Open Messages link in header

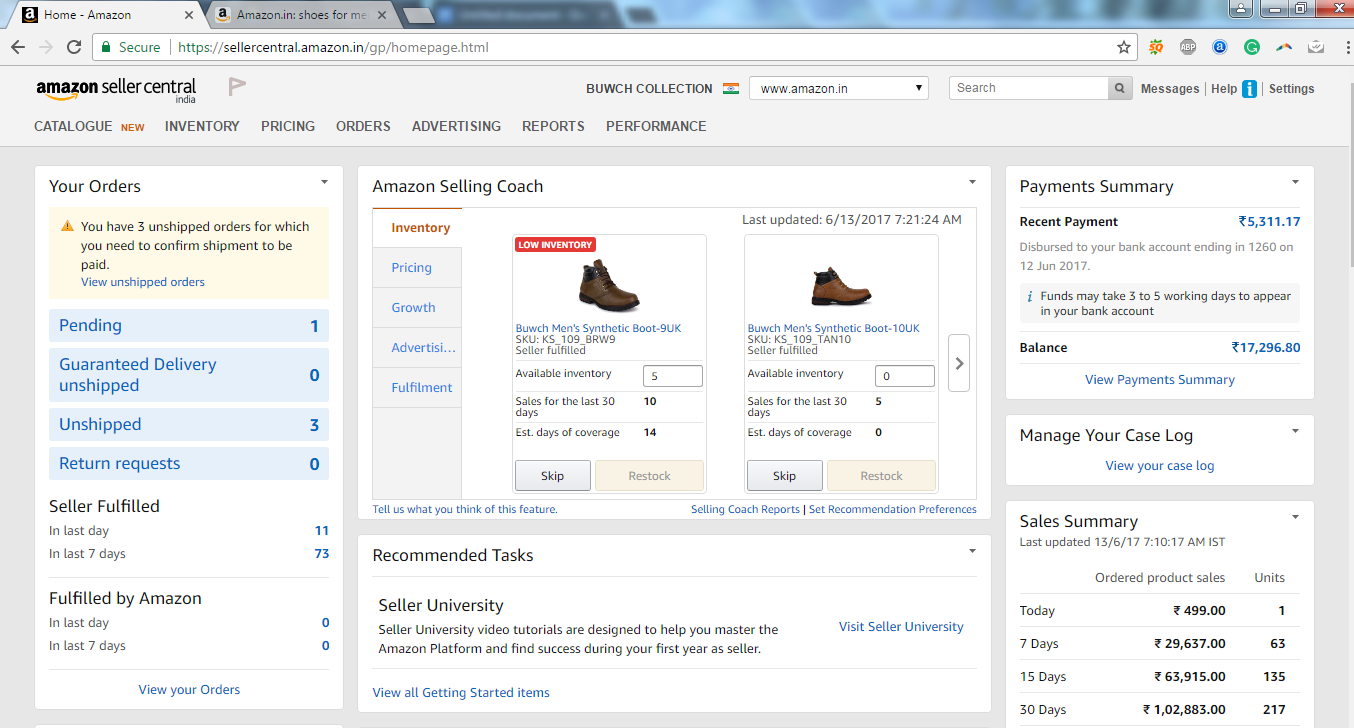pos(1170,89)
